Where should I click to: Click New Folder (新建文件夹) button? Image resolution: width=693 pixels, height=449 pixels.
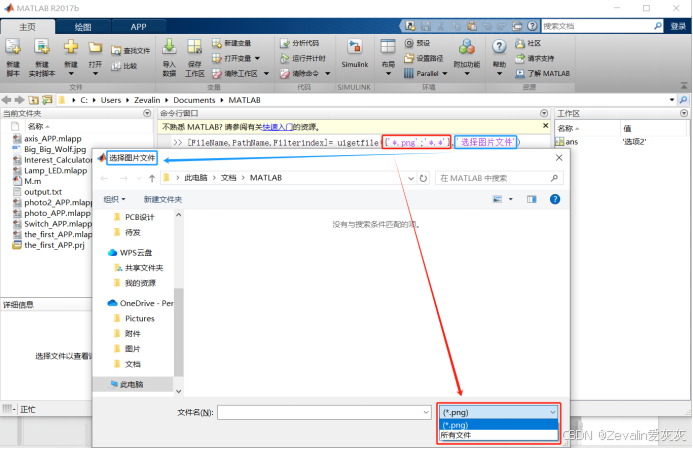point(163,199)
